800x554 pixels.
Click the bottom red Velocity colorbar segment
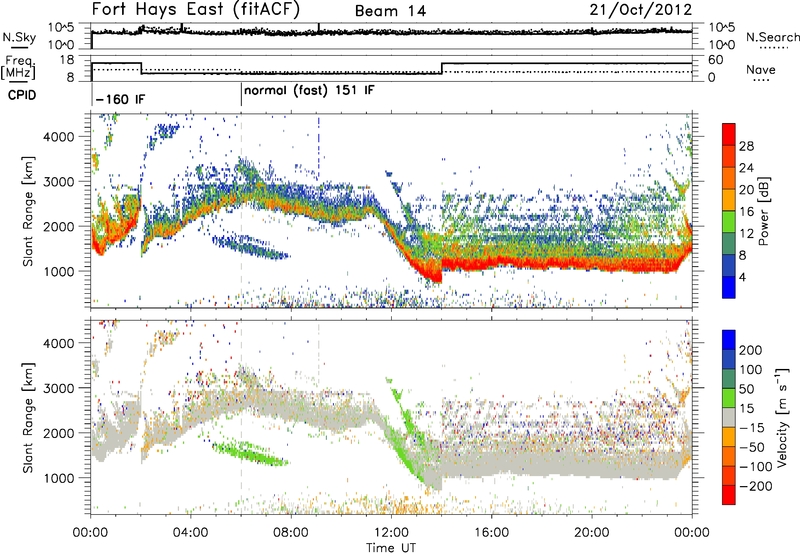729,495
